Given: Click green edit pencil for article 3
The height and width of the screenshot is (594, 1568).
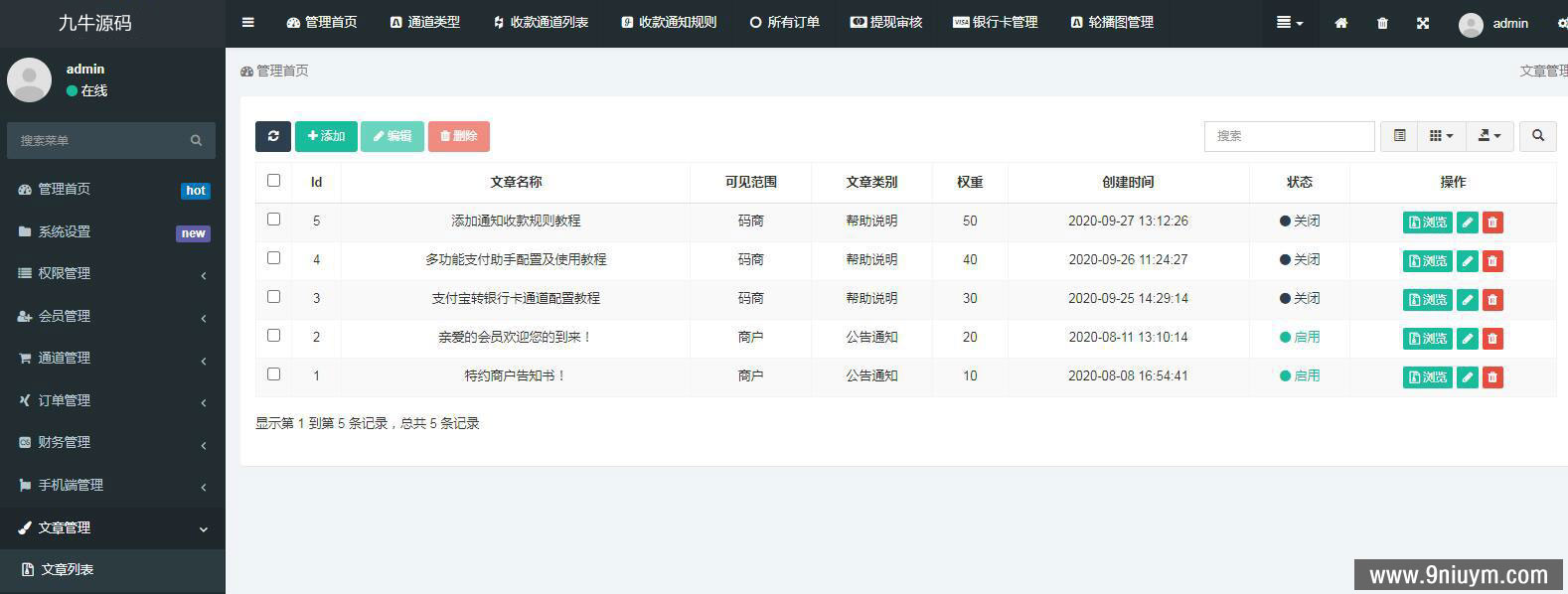Looking at the screenshot, I should (x=1468, y=300).
